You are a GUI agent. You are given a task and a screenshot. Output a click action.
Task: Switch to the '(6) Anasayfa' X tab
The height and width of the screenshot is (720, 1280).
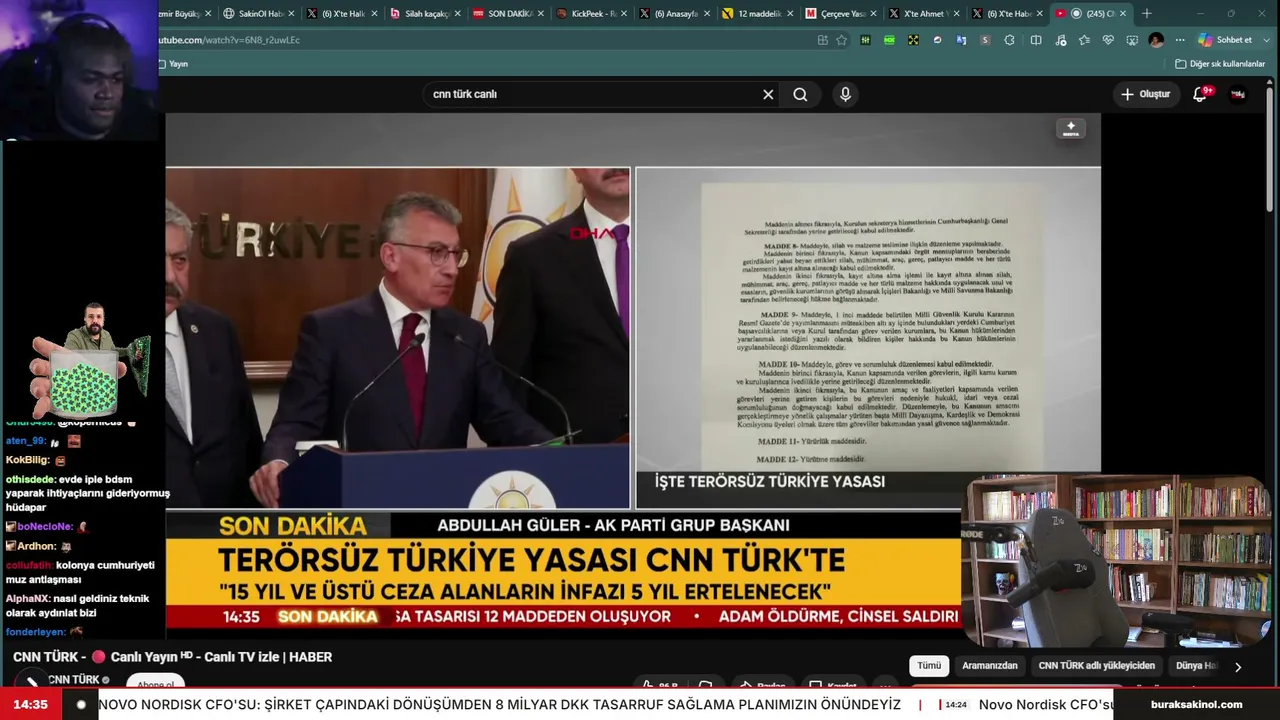[x=675, y=14]
